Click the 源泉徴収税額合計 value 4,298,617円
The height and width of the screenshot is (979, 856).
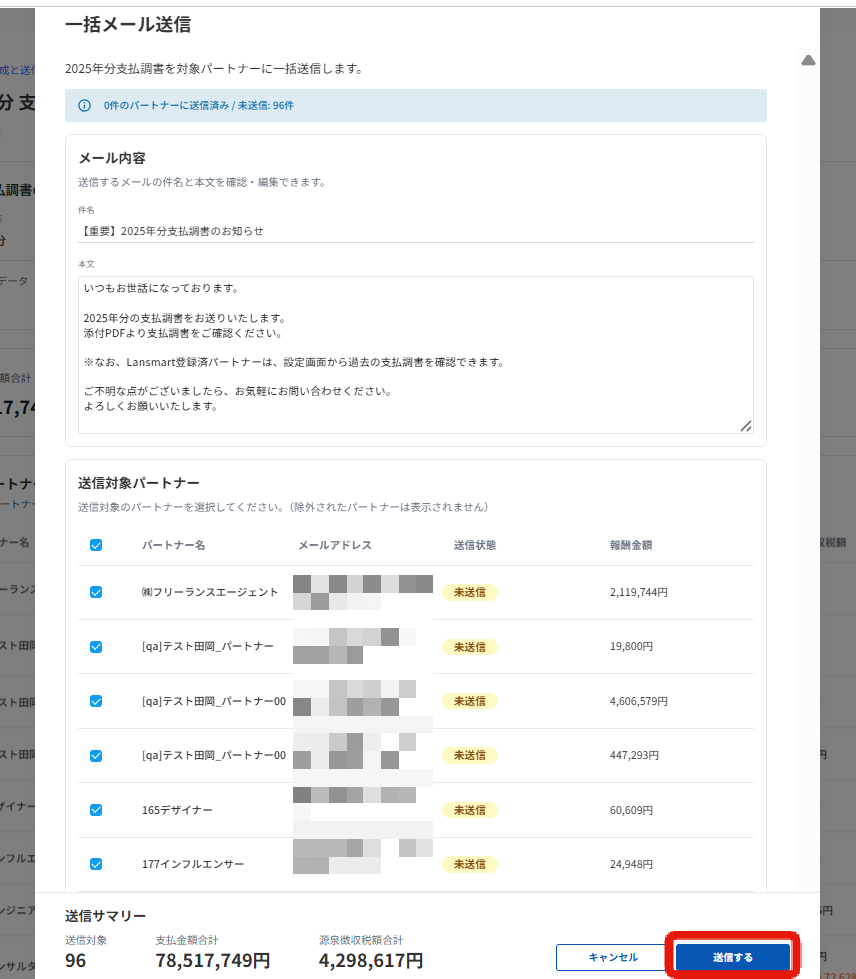coord(371,960)
